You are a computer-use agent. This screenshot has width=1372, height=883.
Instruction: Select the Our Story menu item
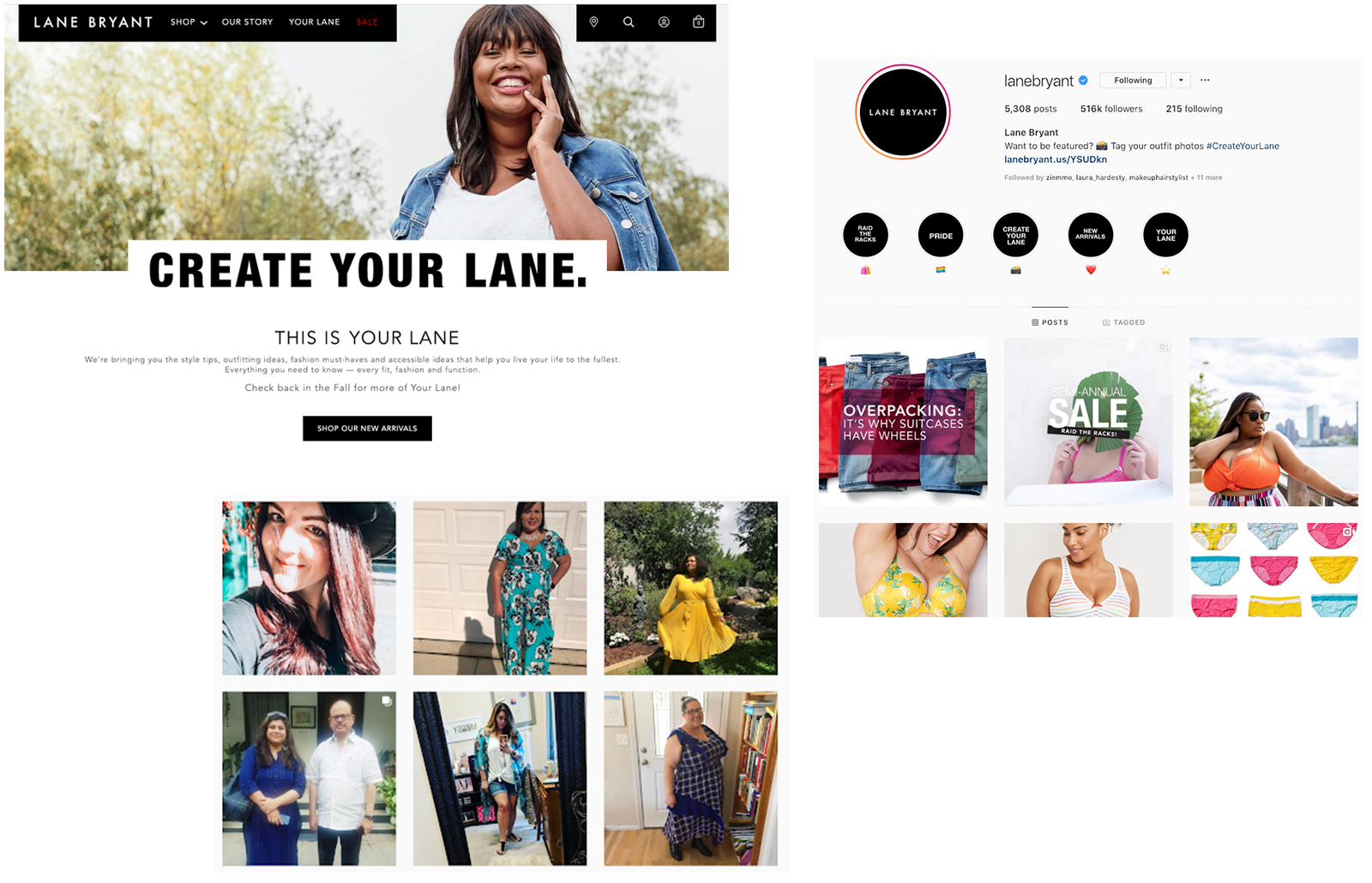[247, 22]
